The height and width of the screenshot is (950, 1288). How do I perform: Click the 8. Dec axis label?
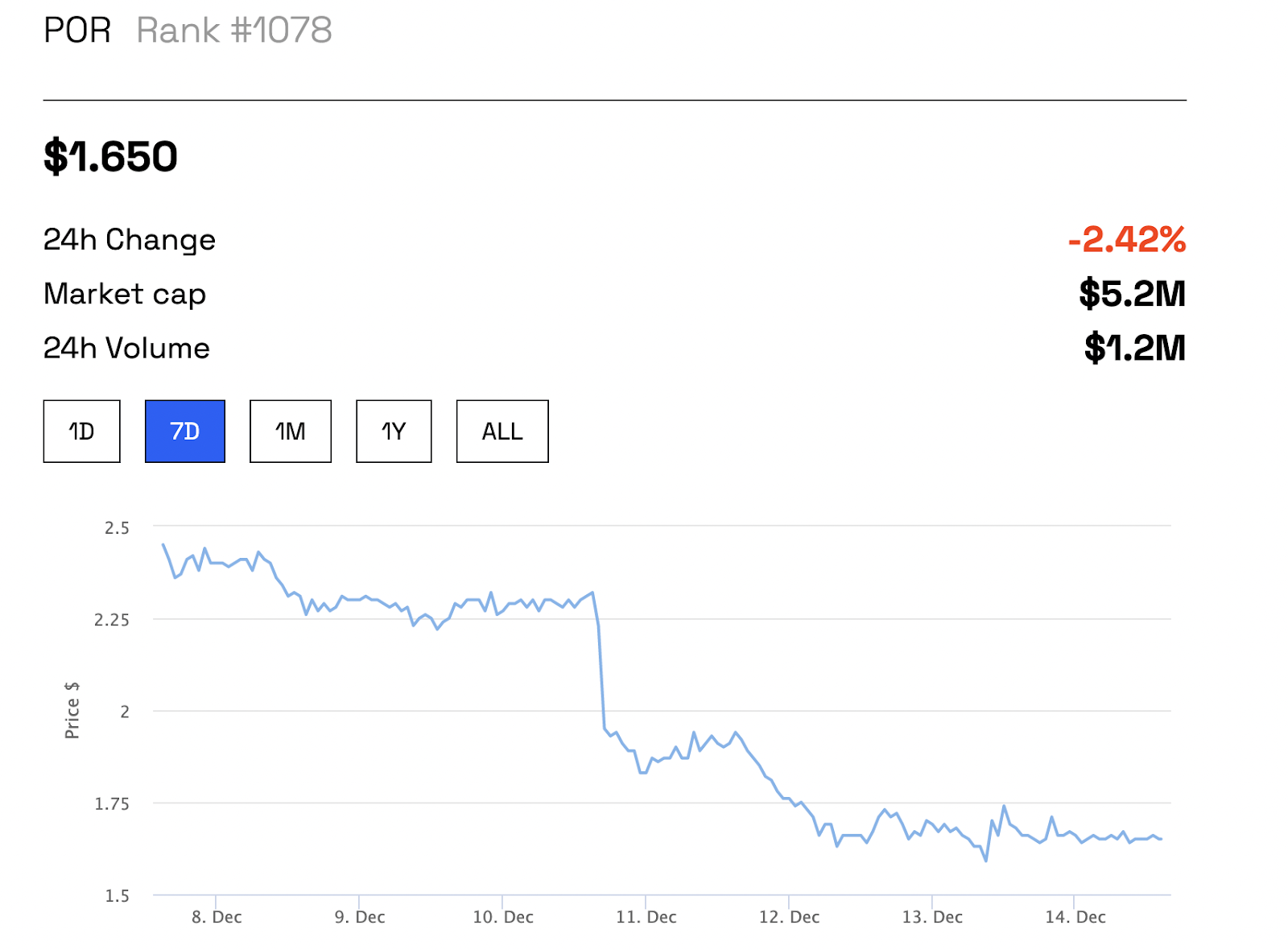(x=217, y=917)
